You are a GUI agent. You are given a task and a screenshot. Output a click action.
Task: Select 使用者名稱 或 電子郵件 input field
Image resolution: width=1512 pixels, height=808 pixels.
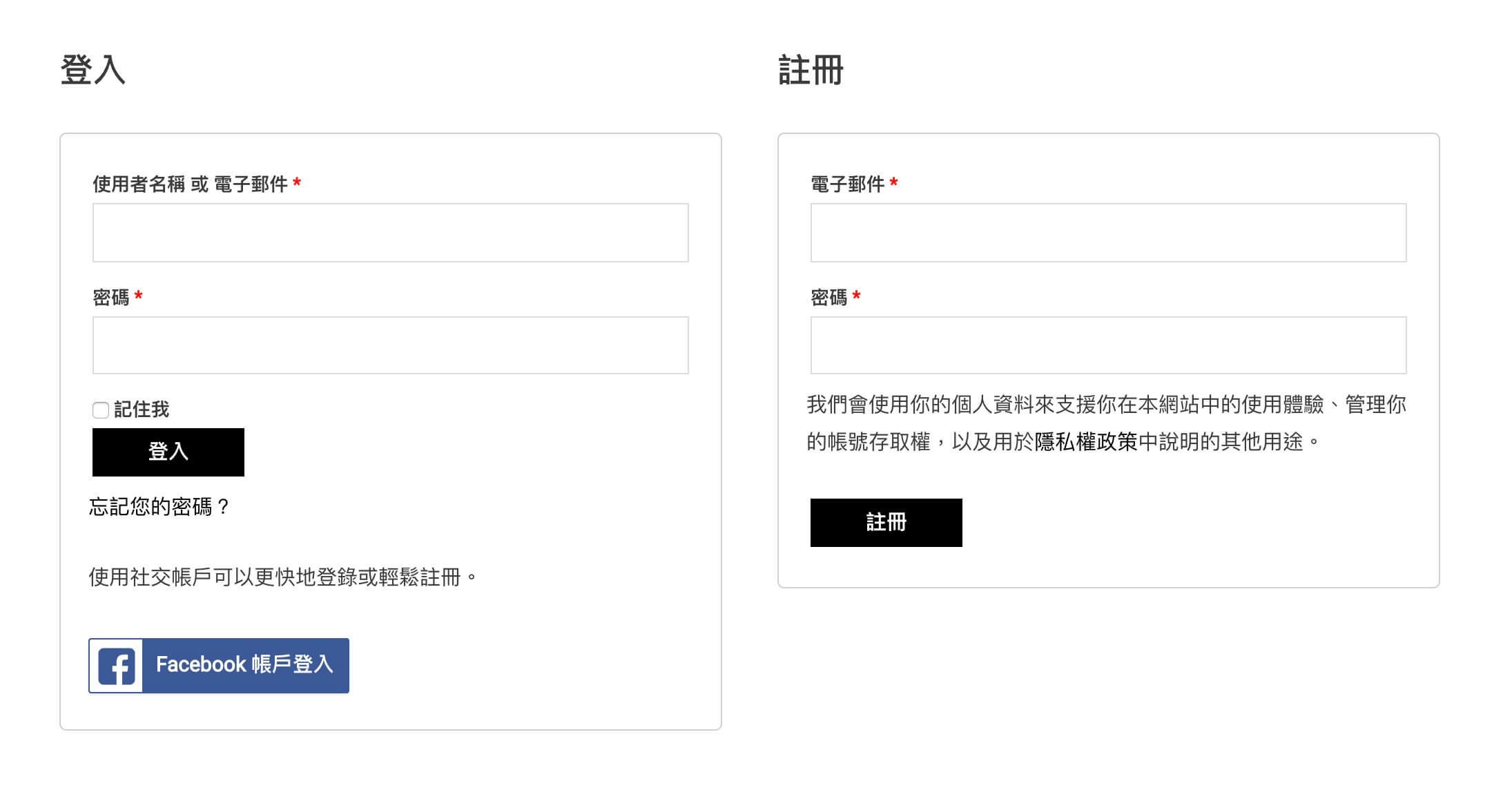(390, 232)
